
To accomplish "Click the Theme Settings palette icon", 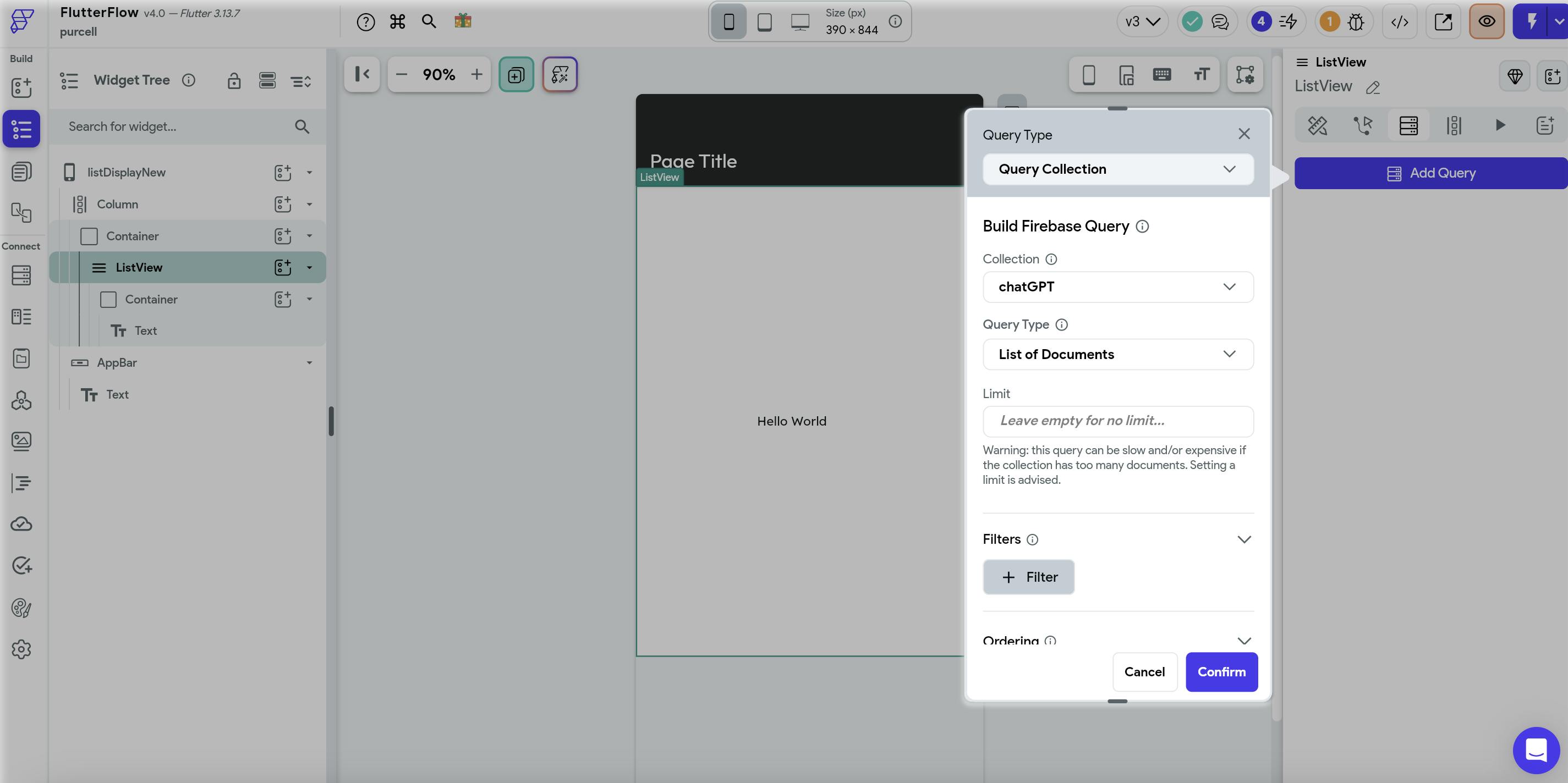I will coord(21,608).
